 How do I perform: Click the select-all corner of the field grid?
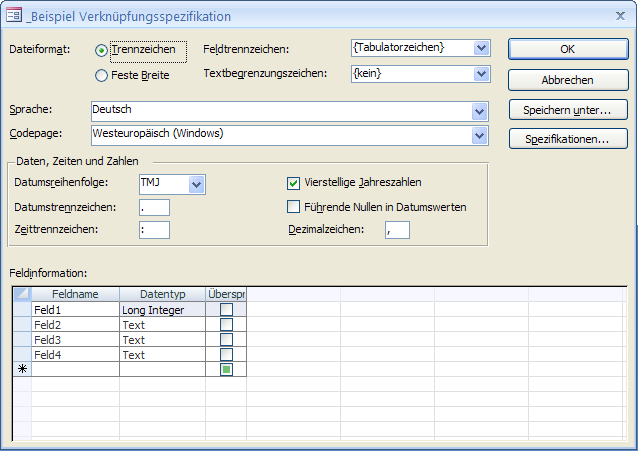pos(21,294)
